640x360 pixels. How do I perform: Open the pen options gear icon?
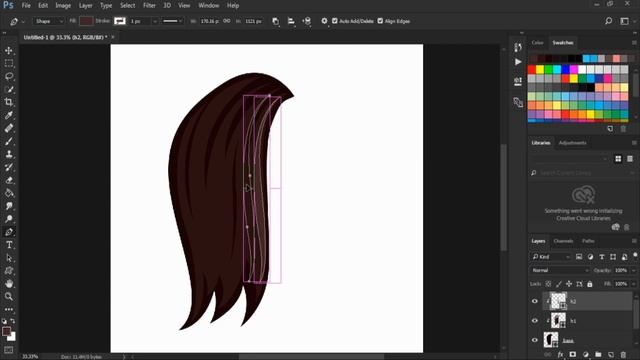click(324, 21)
